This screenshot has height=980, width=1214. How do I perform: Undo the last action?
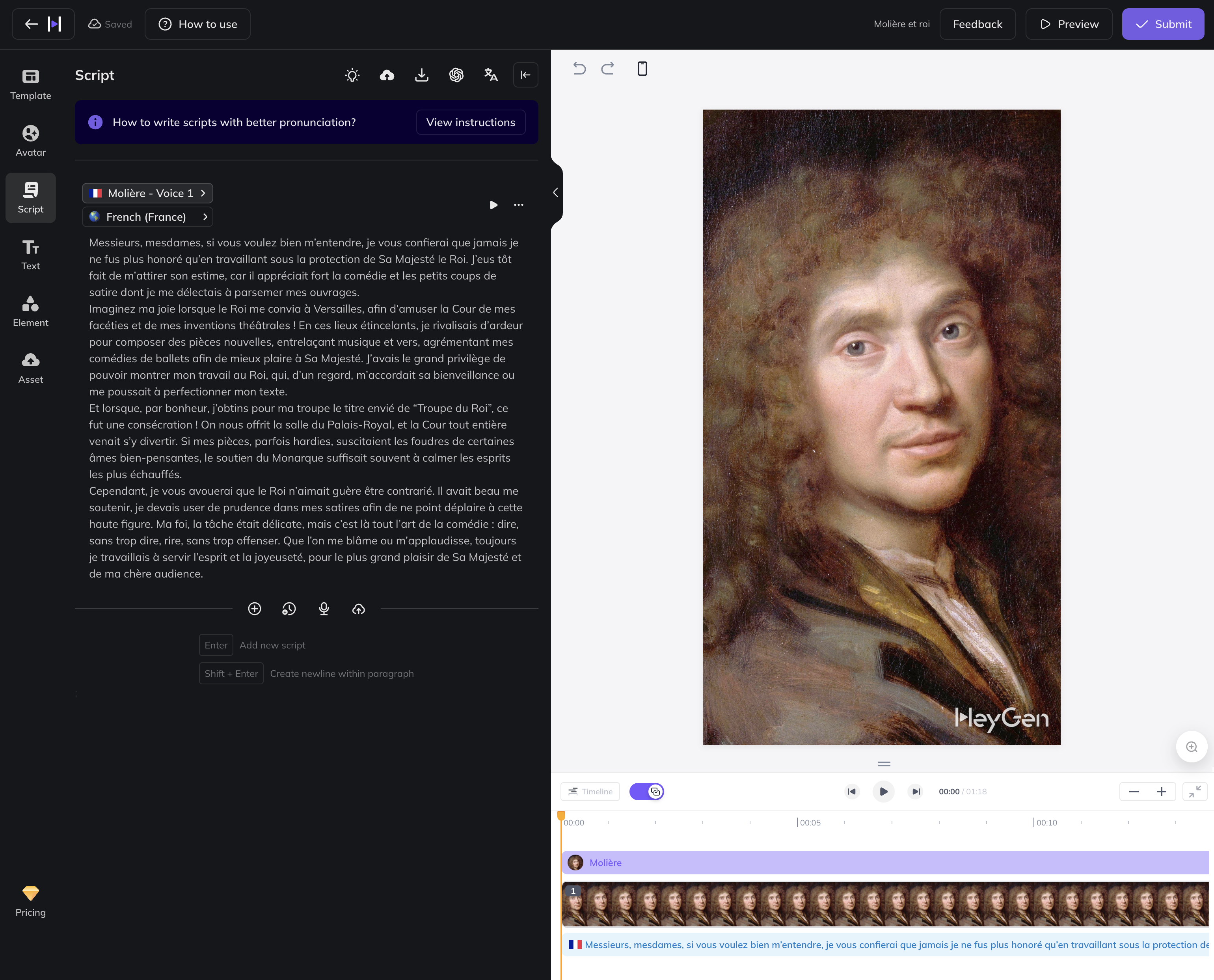click(580, 69)
